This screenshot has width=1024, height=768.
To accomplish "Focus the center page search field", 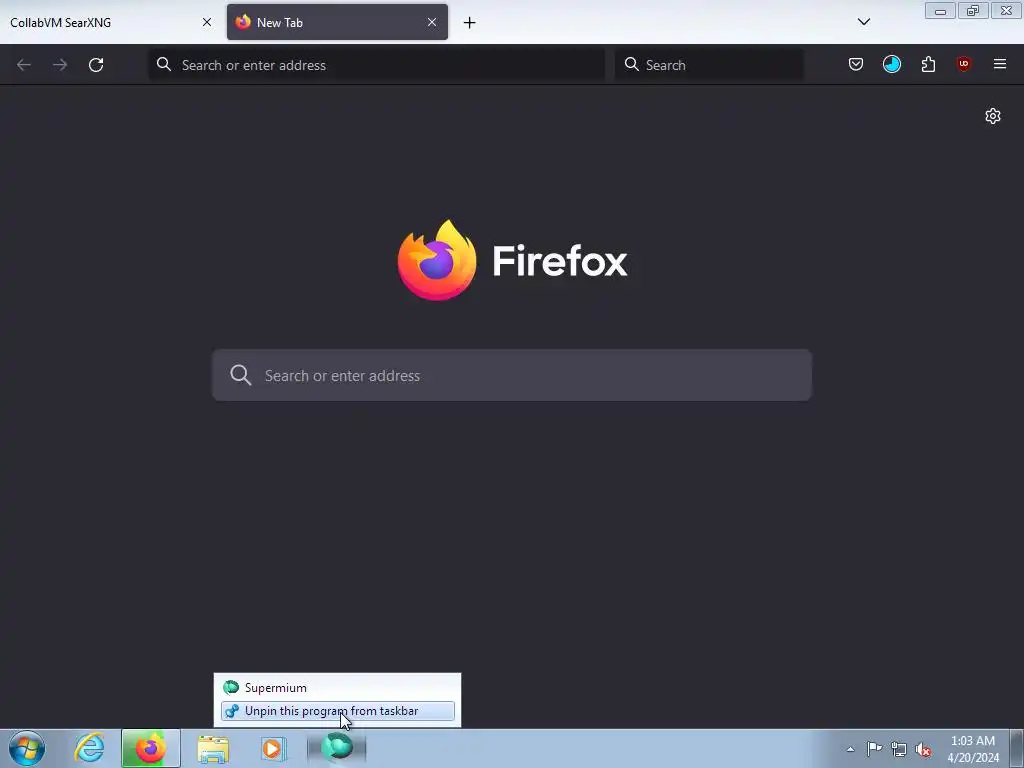I will pyautogui.click(x=512, y=375).
